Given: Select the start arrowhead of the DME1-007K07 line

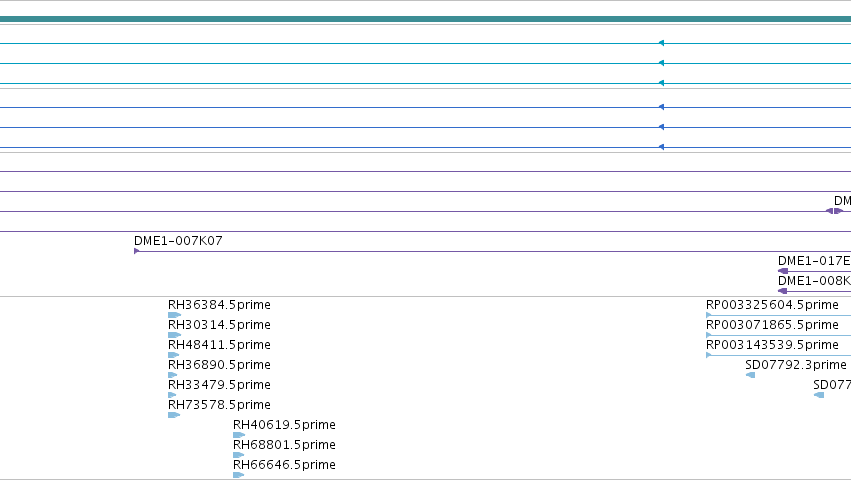Looking at the screenshot, I should coord(137,251).
